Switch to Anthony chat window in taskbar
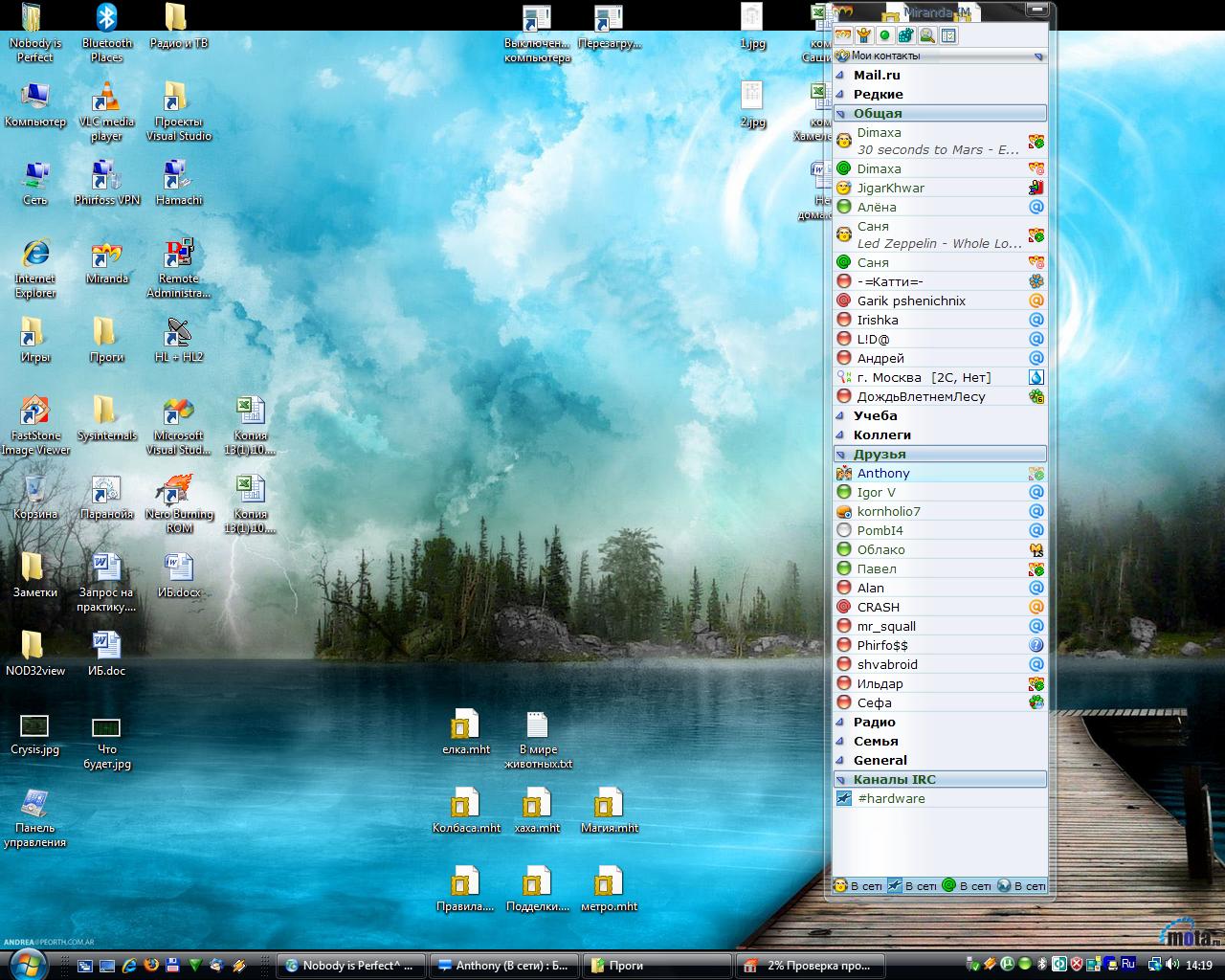 pyautogui.click(x=501, y=965)
